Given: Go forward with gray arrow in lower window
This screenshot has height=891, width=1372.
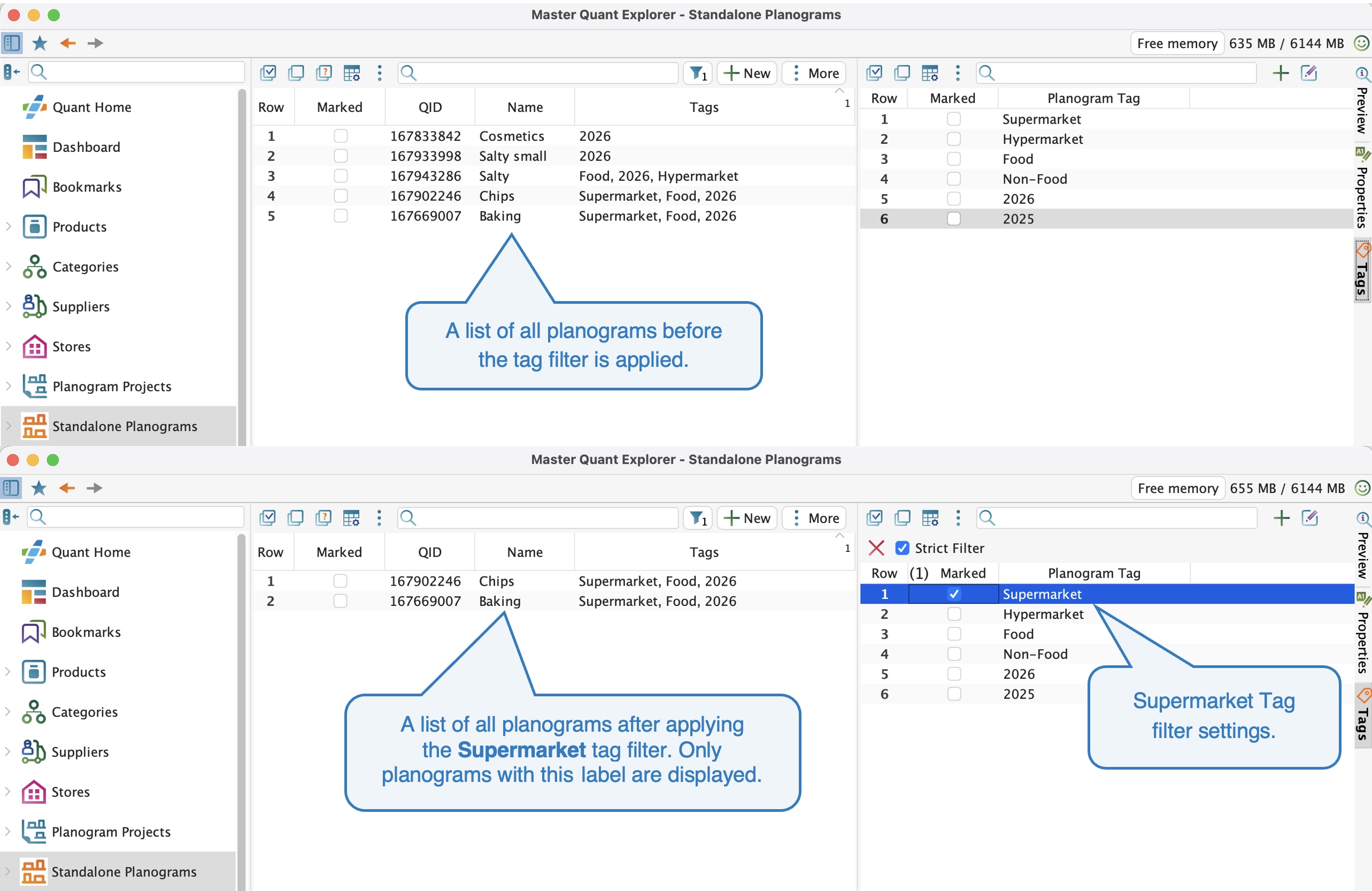Looking at the screenshot, I should [x=95, y=488].
